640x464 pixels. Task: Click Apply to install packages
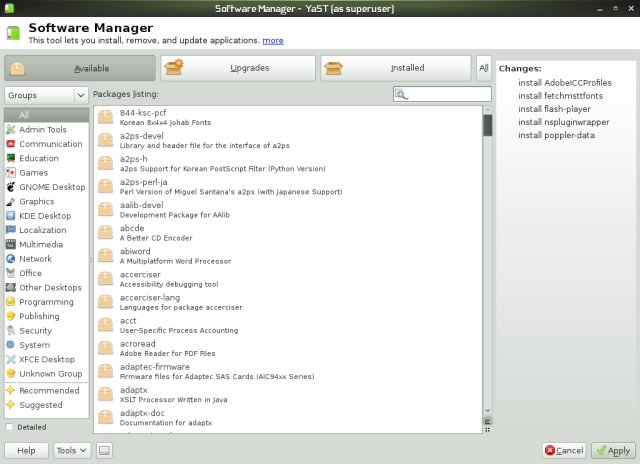pyautogui.click(x=613, y=451)
